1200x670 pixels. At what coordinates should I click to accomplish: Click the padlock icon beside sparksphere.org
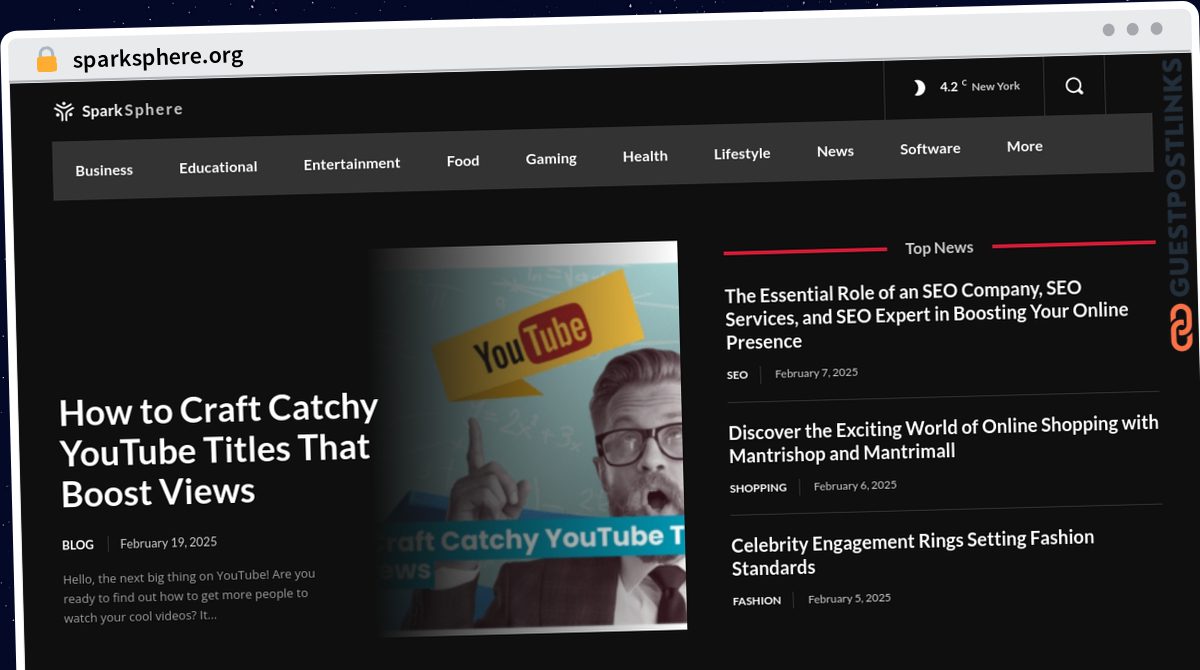(47, 59)
